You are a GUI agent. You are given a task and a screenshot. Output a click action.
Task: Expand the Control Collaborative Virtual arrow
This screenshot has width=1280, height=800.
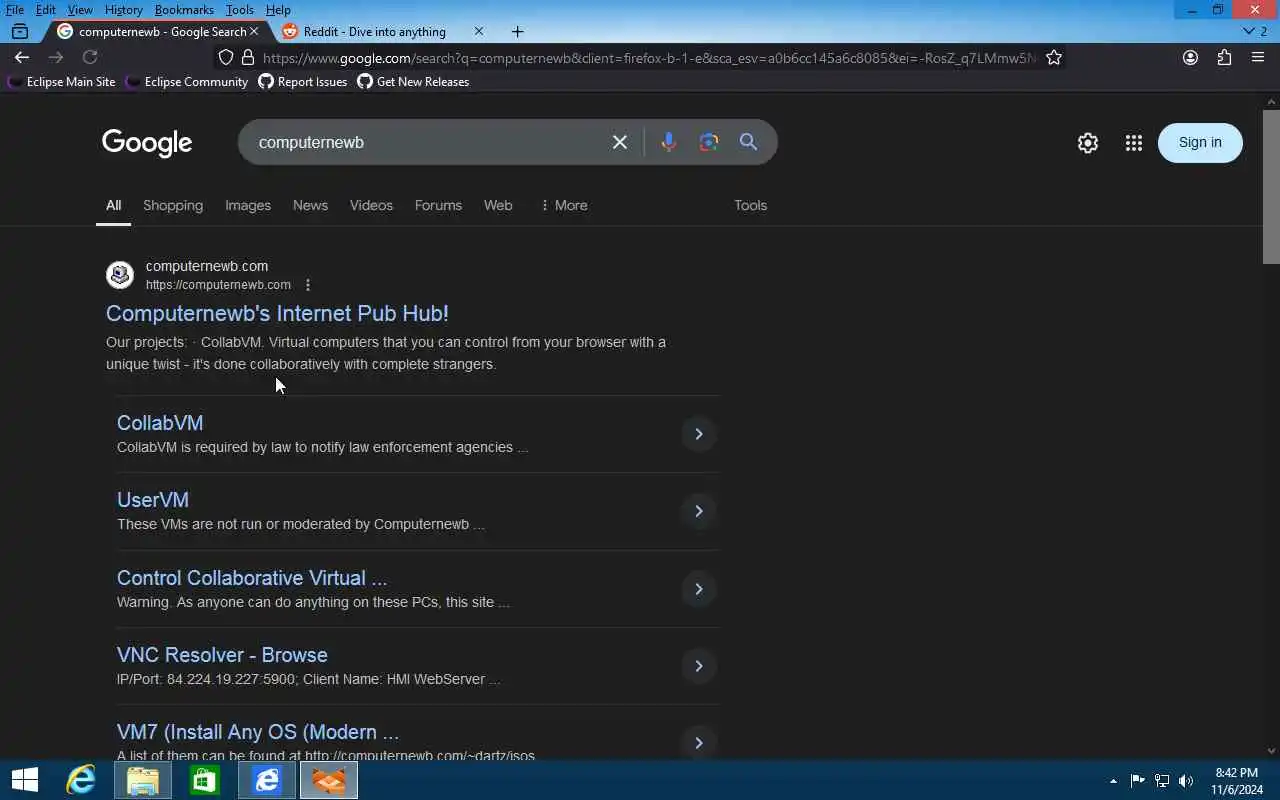(699, 589)
